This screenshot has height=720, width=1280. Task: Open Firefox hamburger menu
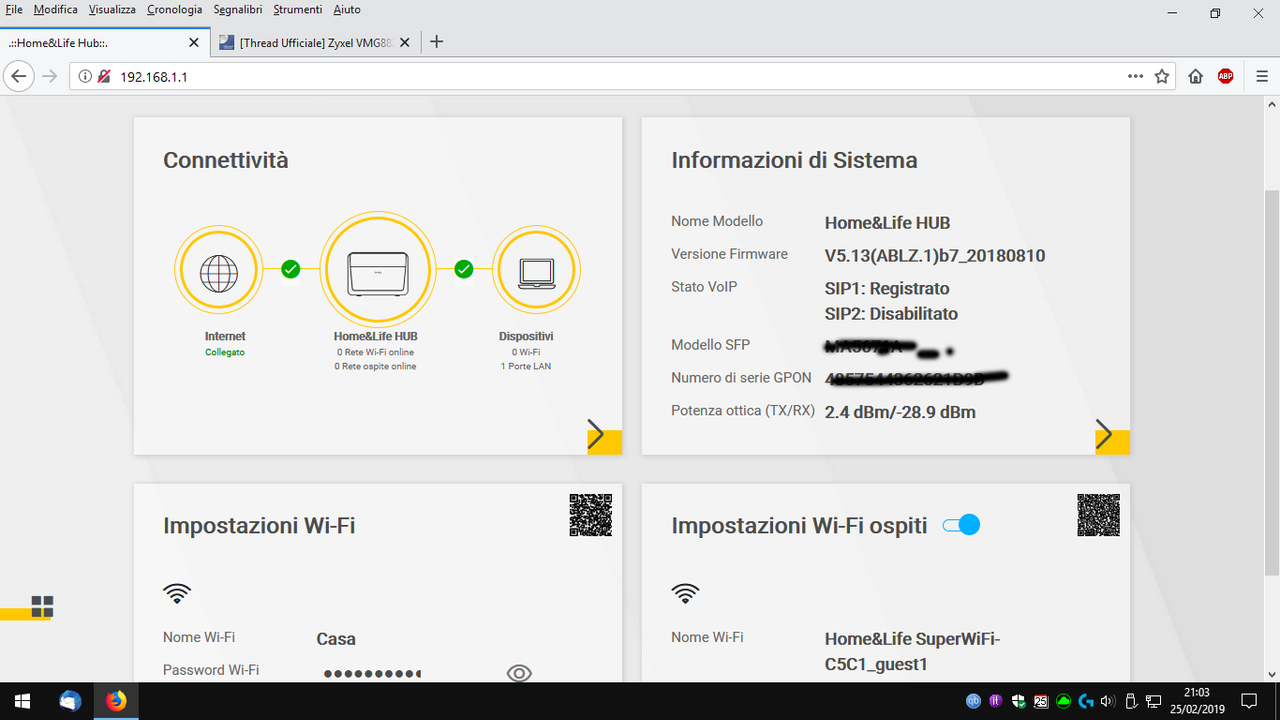[x=1261, y=76]
